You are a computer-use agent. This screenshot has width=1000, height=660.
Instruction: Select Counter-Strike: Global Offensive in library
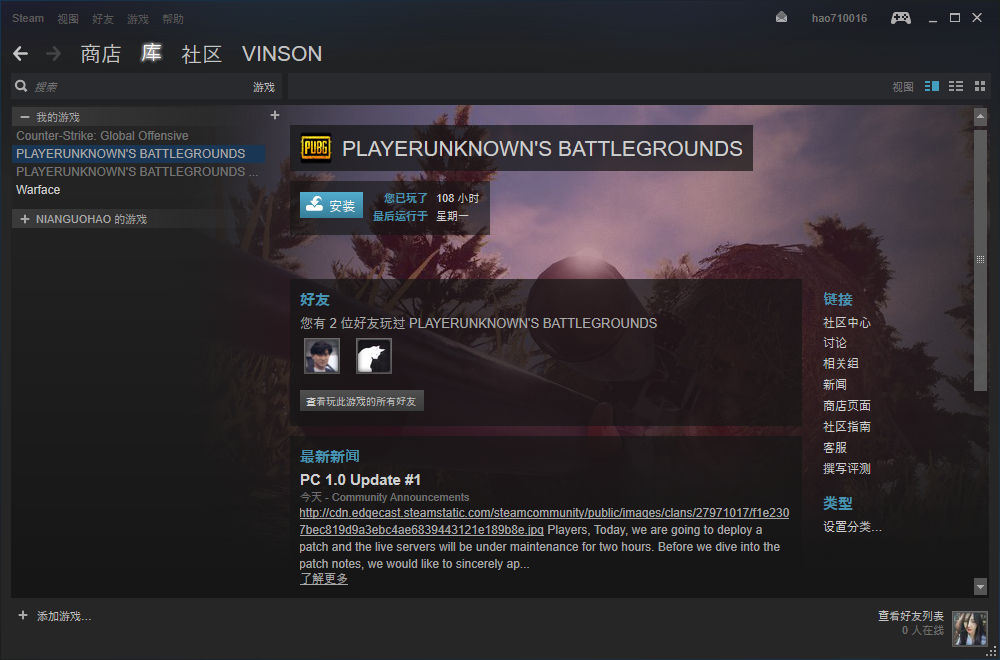[x=138, y=136]
